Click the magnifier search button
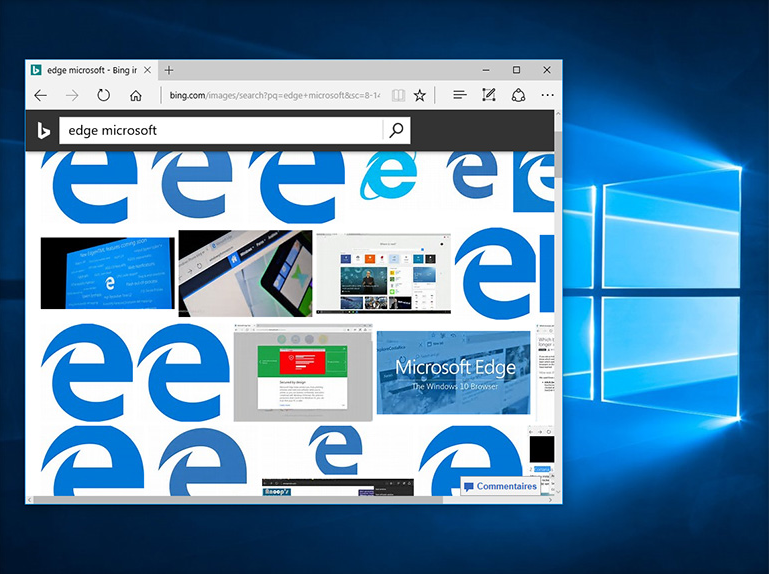Viewport: 770px width, 574px height. pos(396,130)
